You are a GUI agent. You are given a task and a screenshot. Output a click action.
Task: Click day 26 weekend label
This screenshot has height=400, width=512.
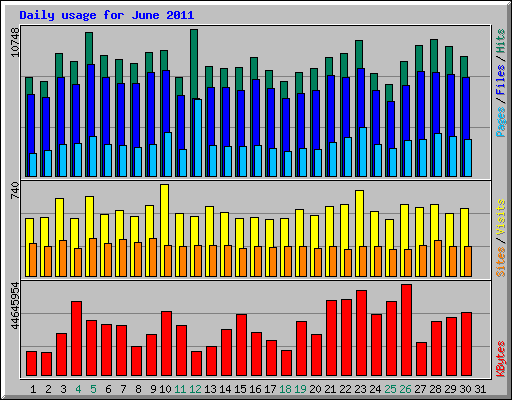405,389
